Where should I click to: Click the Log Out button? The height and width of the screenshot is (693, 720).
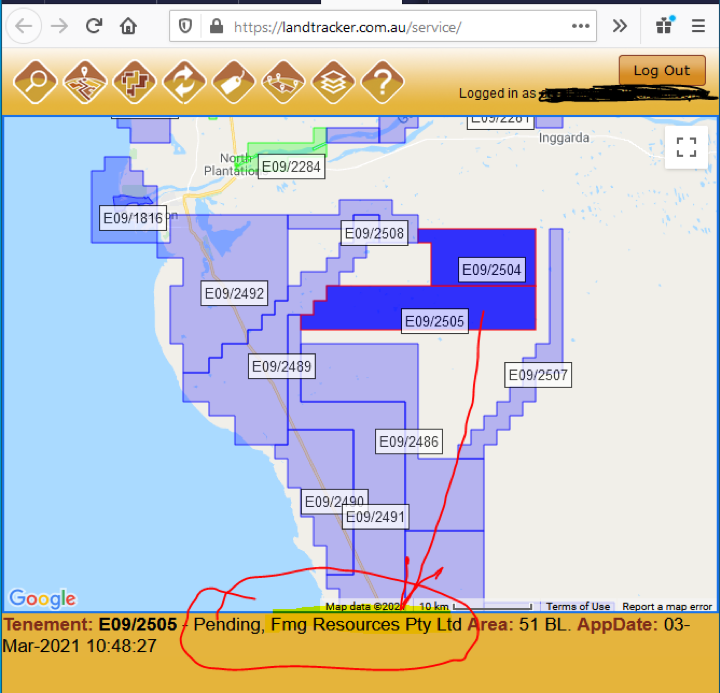662,70
